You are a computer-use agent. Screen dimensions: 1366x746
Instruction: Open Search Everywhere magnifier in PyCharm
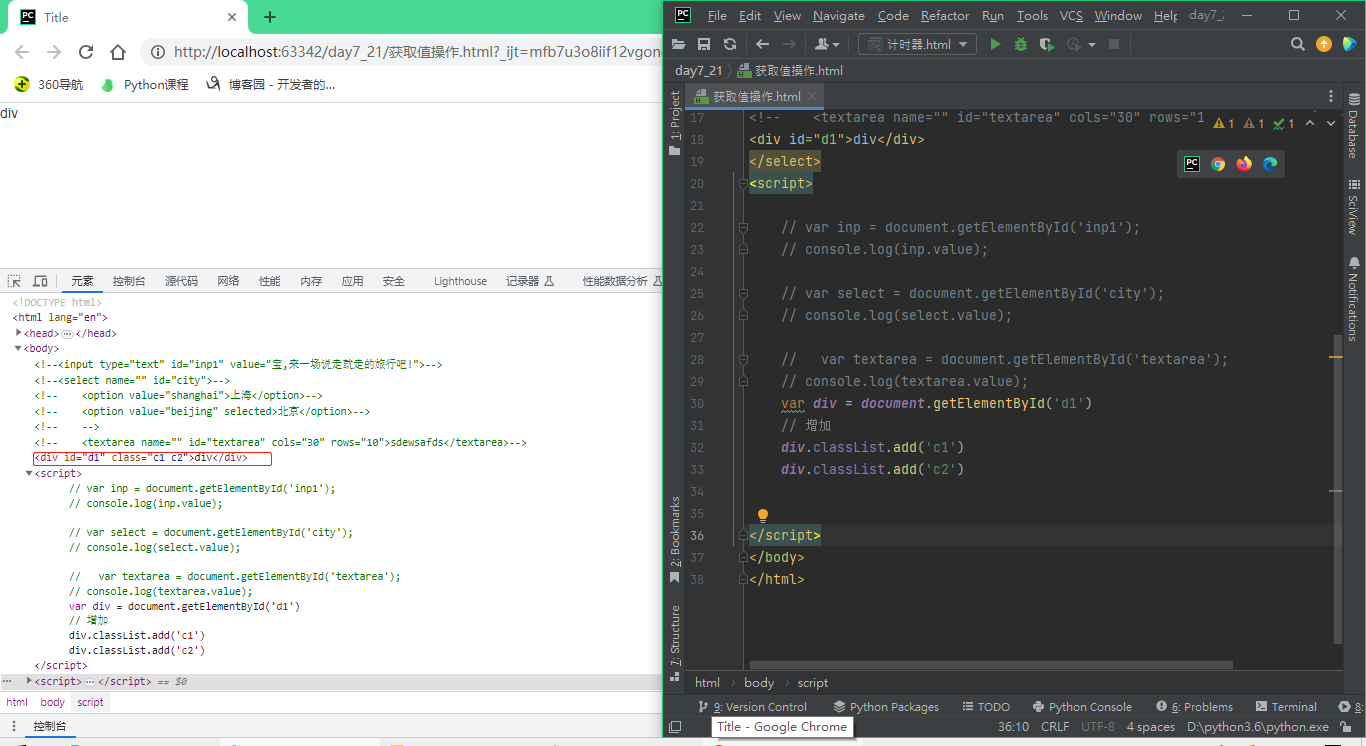click(1298, 44)
